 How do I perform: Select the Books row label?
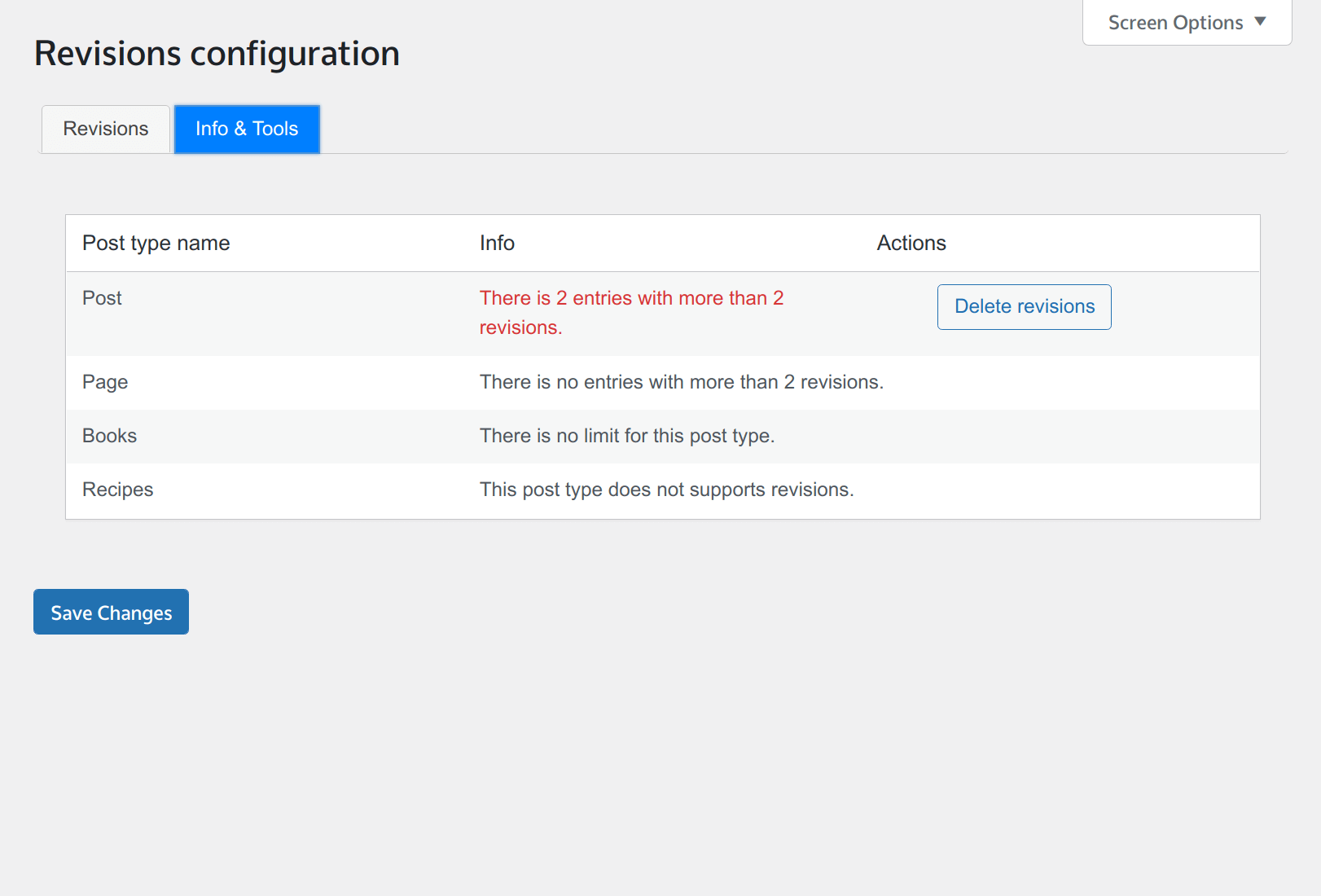[109, 436]
